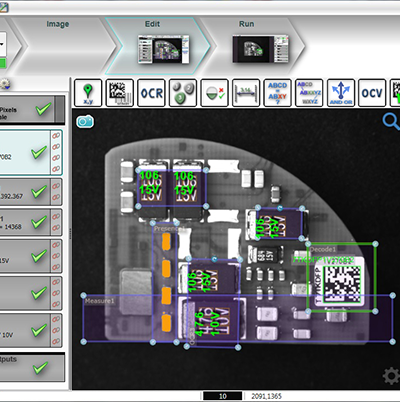Open the String Format tool
400x402 pixels.
point(309,93)
